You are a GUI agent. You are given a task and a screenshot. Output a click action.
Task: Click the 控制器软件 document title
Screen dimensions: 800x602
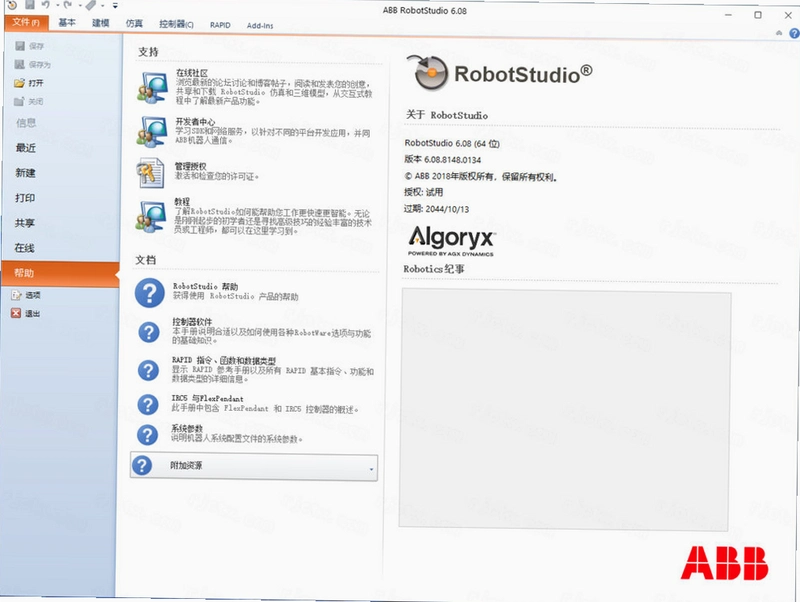click(192, 322)
